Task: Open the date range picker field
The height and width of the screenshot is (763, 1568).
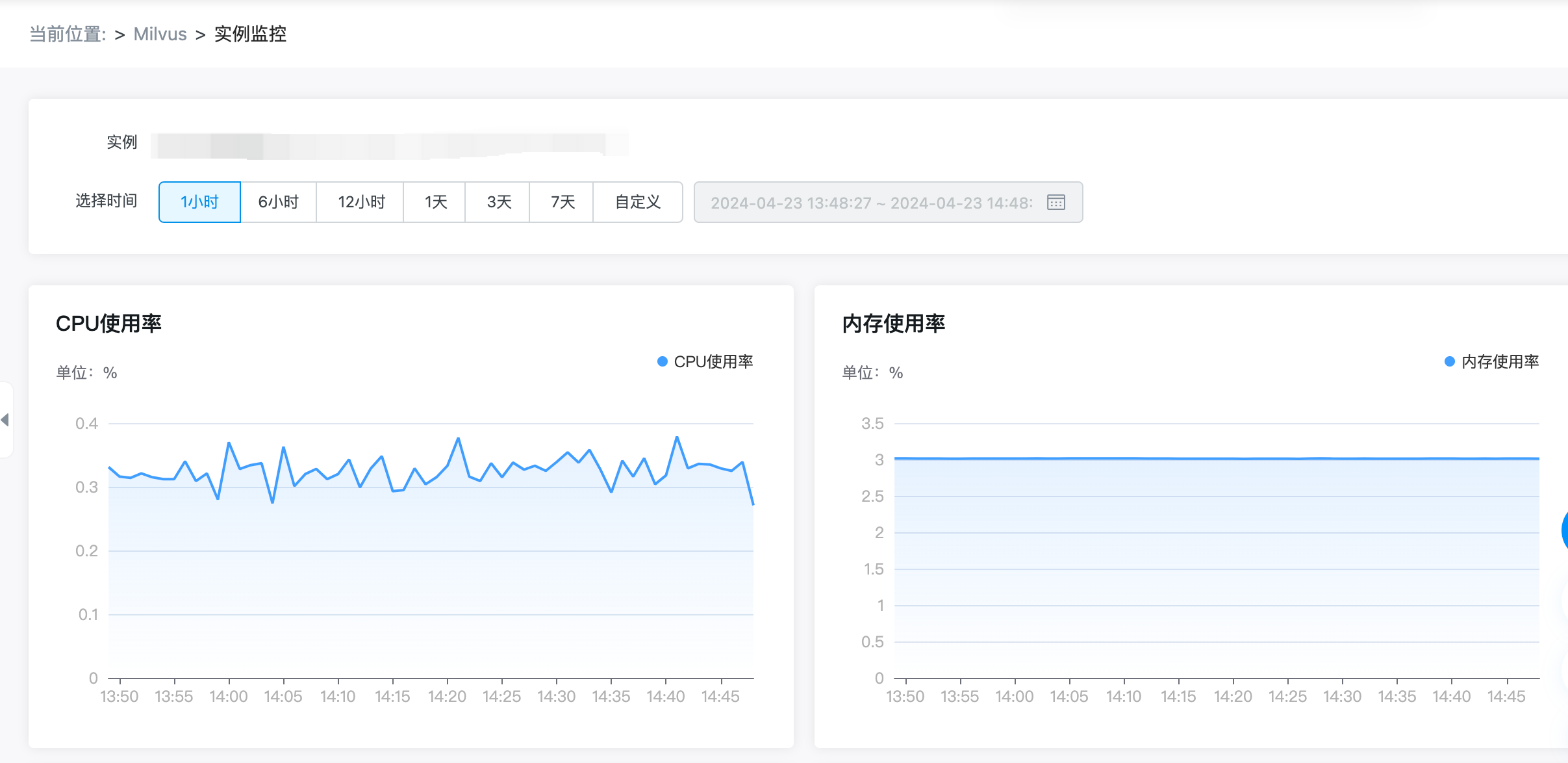Action: click(870, 202)
